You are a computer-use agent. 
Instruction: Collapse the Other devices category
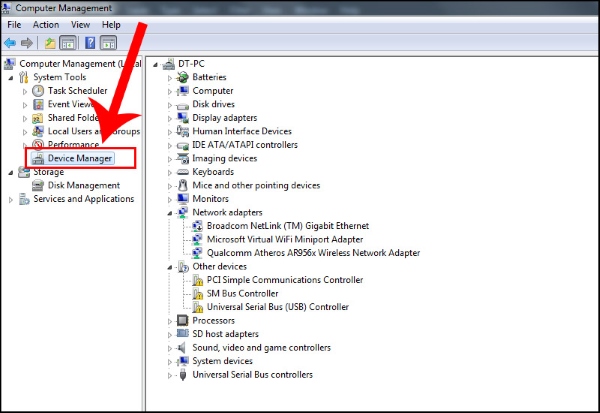click(x=170, y=267)
